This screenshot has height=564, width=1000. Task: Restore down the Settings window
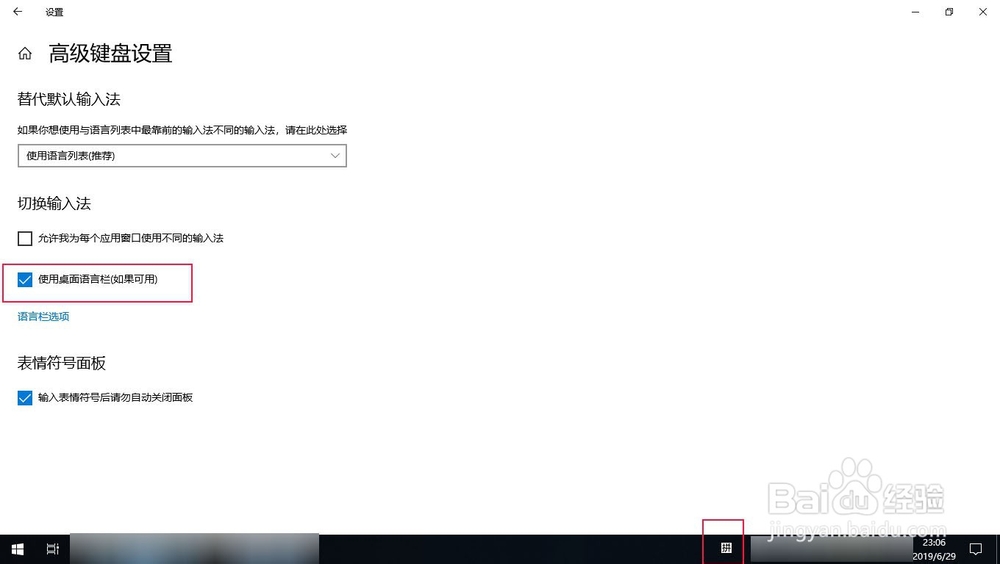(x=949, y=12)
